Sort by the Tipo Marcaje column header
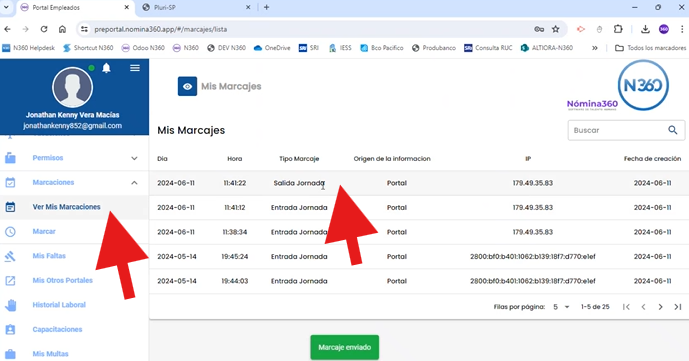 [299, 159]
